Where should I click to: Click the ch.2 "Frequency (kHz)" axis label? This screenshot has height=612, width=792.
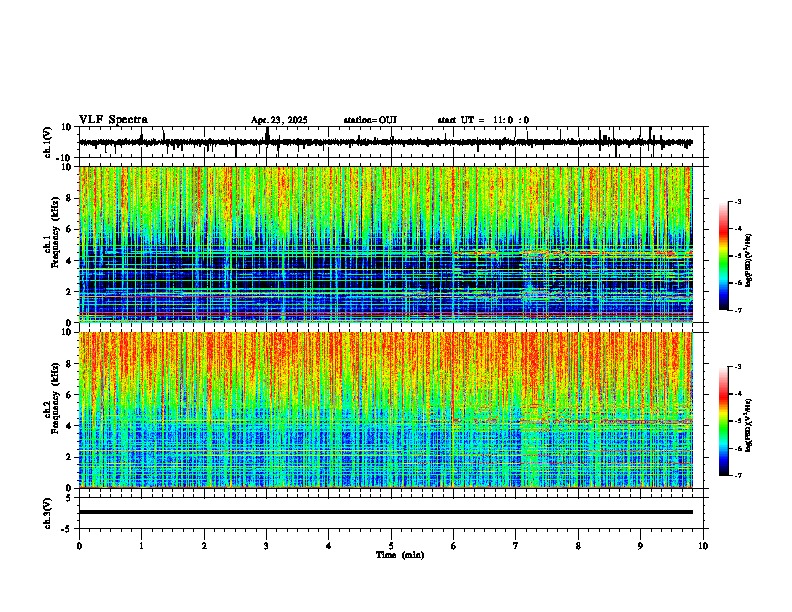(x=55, y=398)
